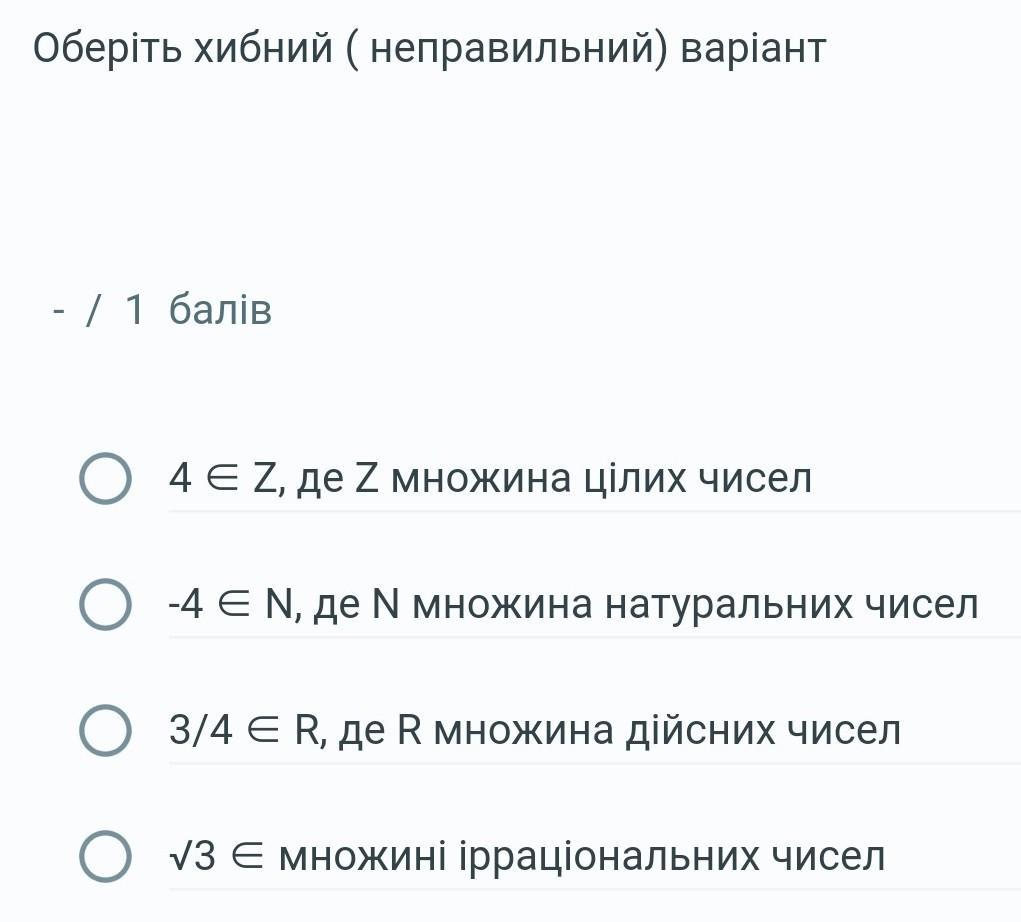Click the answer text about множина дійсних чисел
The image size is (1021, 922).
click(x=535, y=731)
